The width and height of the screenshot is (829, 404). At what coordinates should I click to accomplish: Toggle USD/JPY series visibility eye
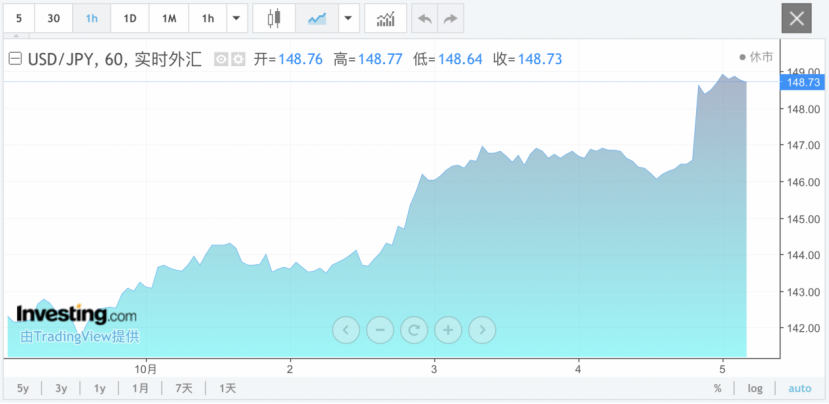coord(222,59)
